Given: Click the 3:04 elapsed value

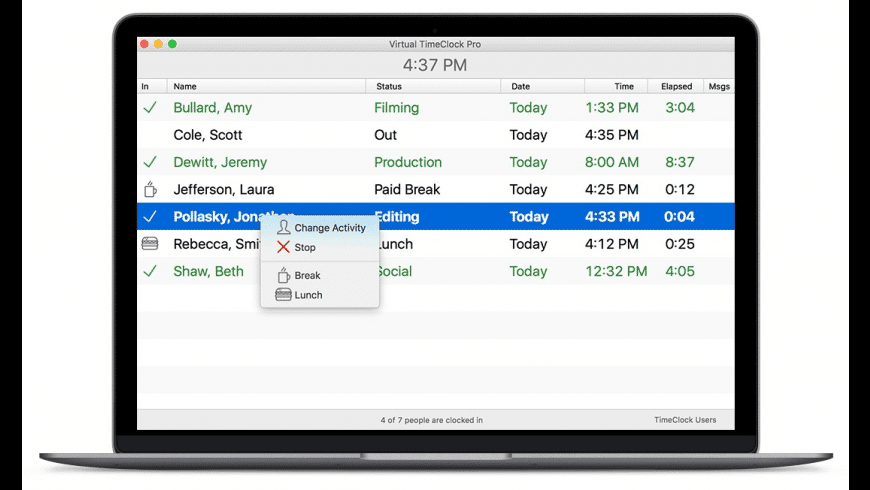Looking at the screenshot, I should [x=680, y=108].
